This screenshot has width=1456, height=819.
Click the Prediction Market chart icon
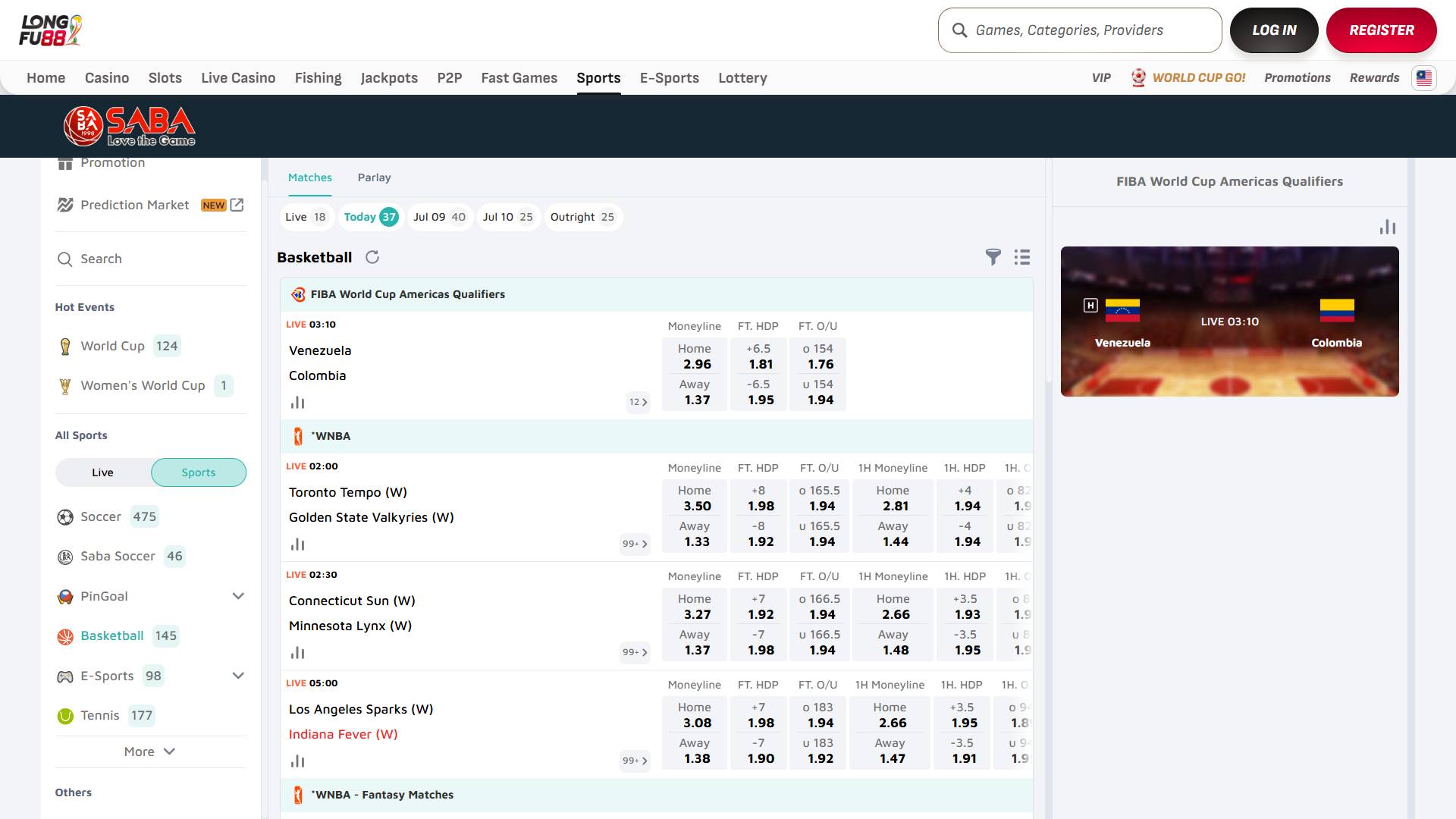65,205
